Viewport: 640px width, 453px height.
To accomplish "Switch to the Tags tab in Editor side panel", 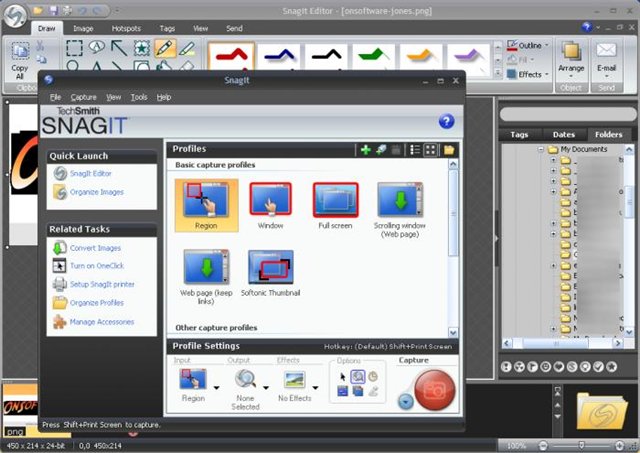I will click(x=519, y=135).
